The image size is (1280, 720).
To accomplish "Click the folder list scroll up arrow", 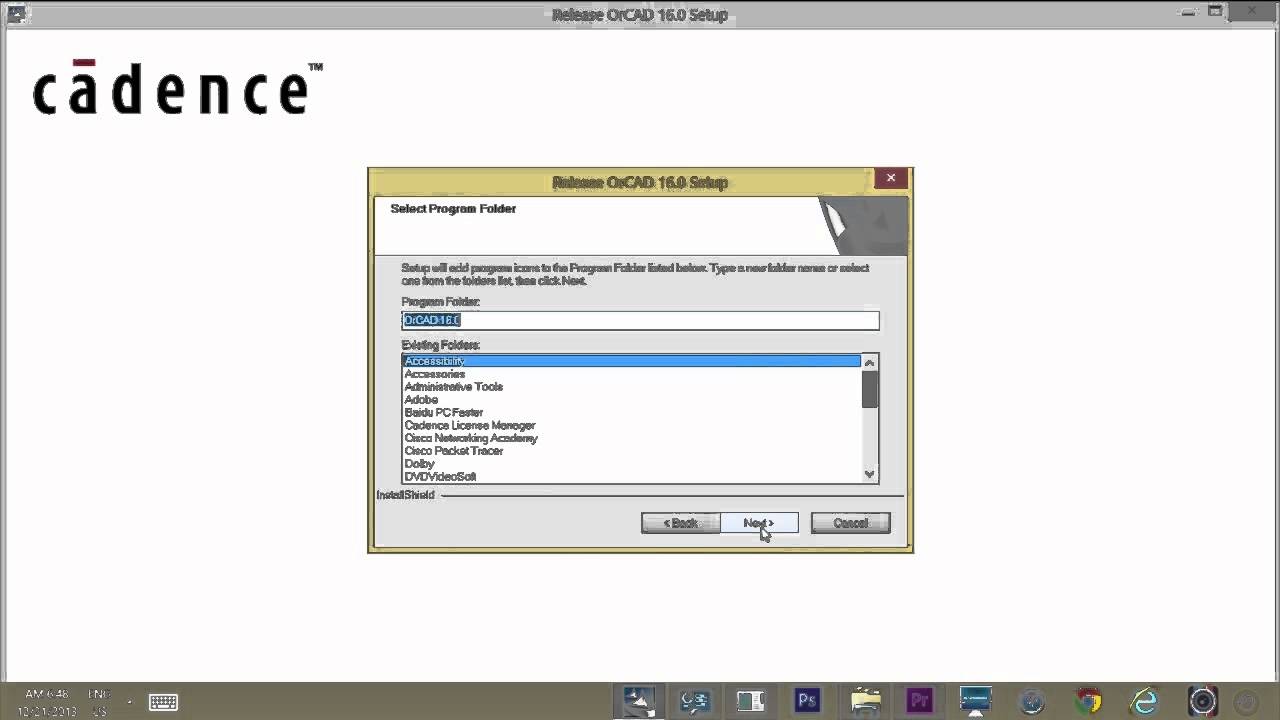I will 869,362.
